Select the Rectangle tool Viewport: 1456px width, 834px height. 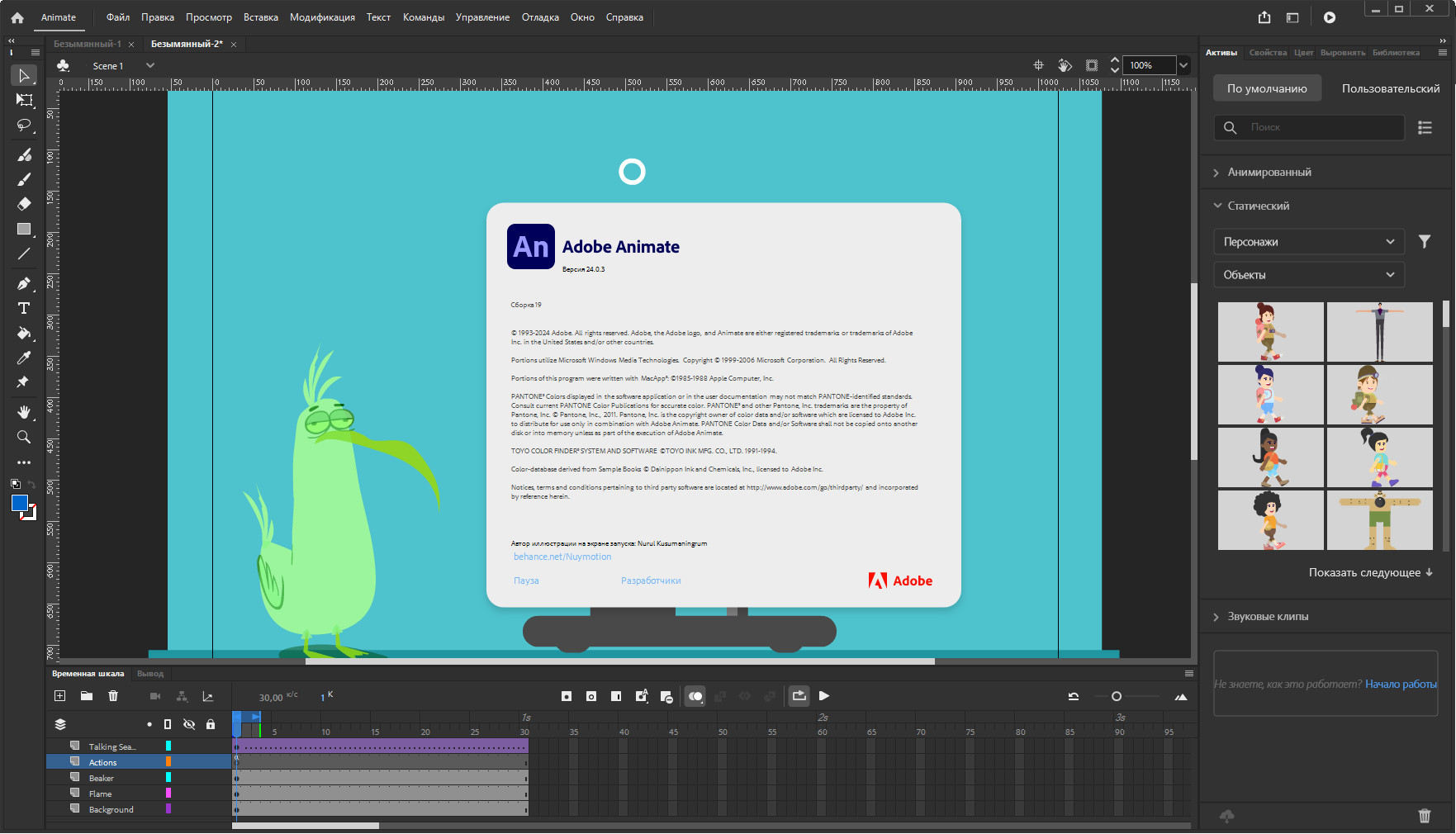(x=24, y=230)
